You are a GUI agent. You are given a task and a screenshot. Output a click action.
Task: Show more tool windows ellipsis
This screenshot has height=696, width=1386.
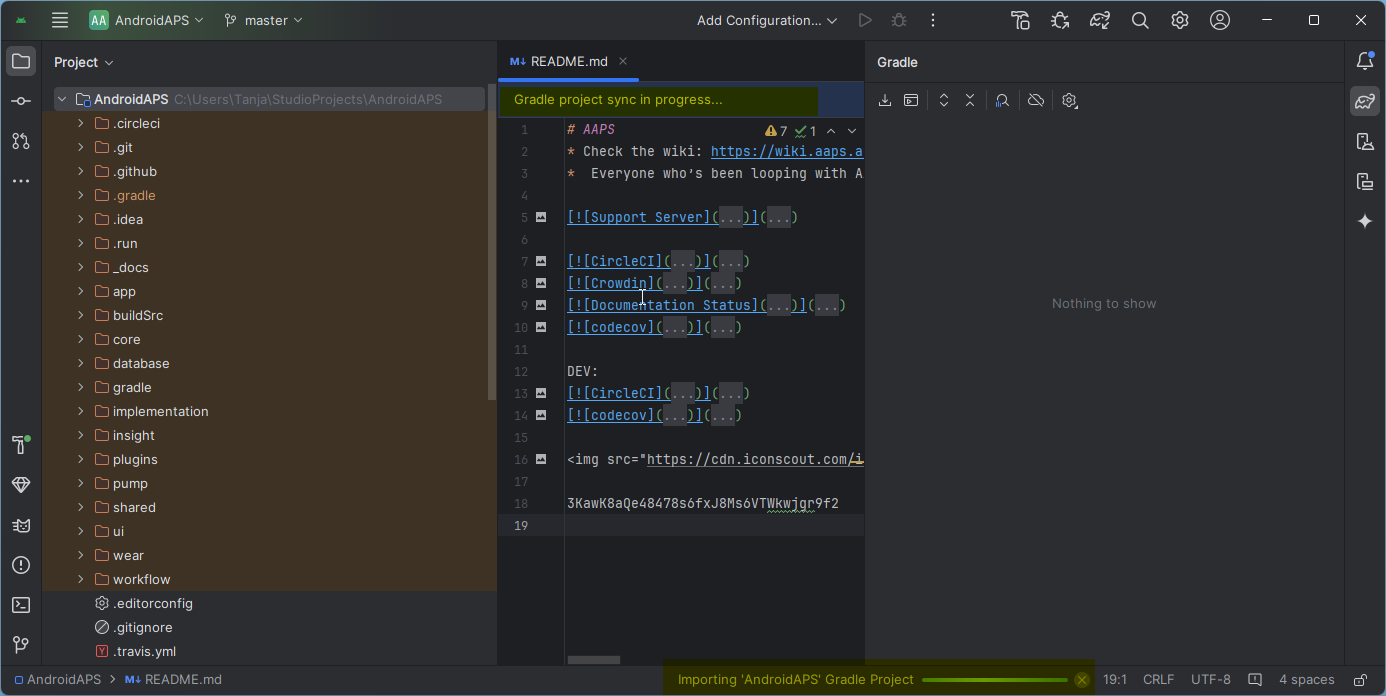click(x=21, y=181)
